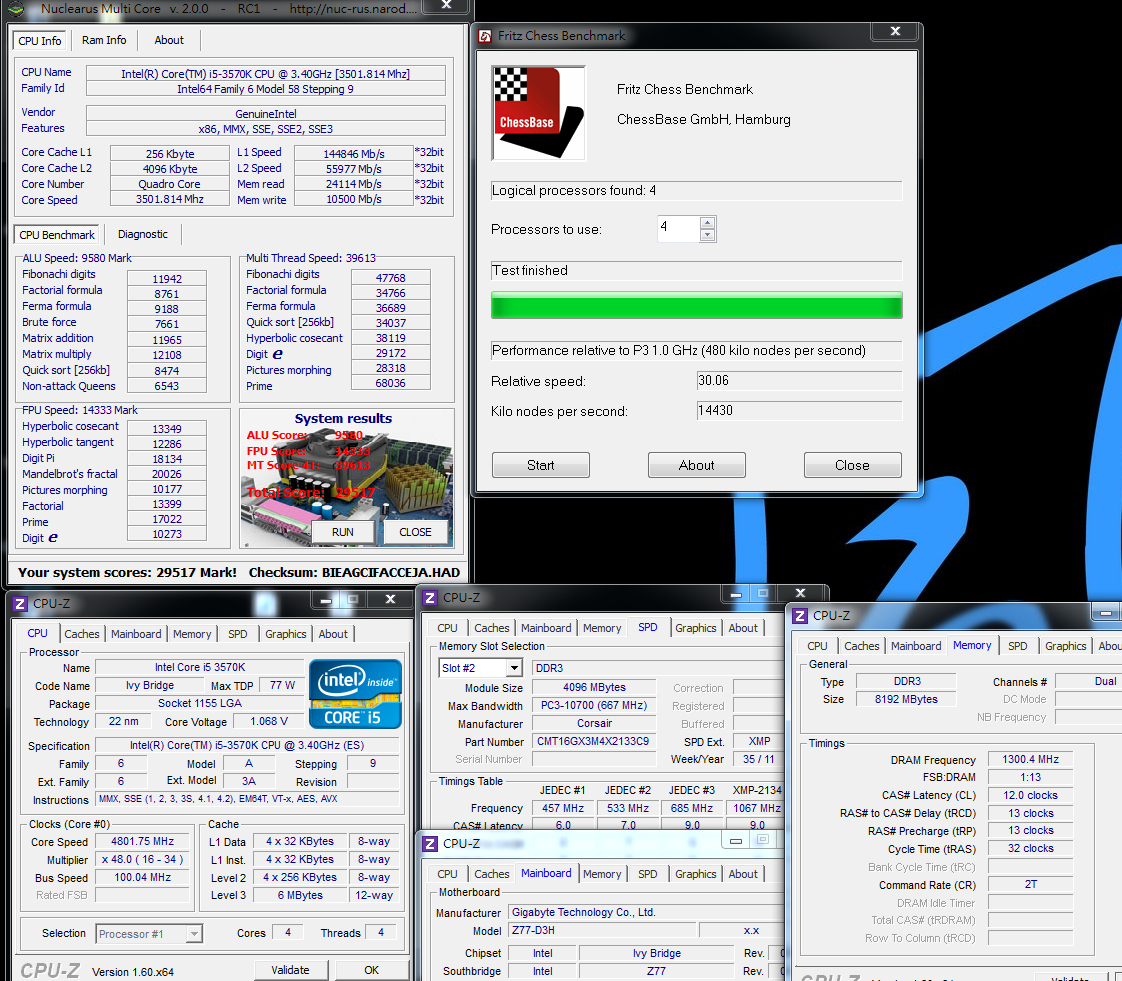Screen dimensions: 1122x981
Task: Click the Multiplier value x 48.0
Action: pos(142,859)
